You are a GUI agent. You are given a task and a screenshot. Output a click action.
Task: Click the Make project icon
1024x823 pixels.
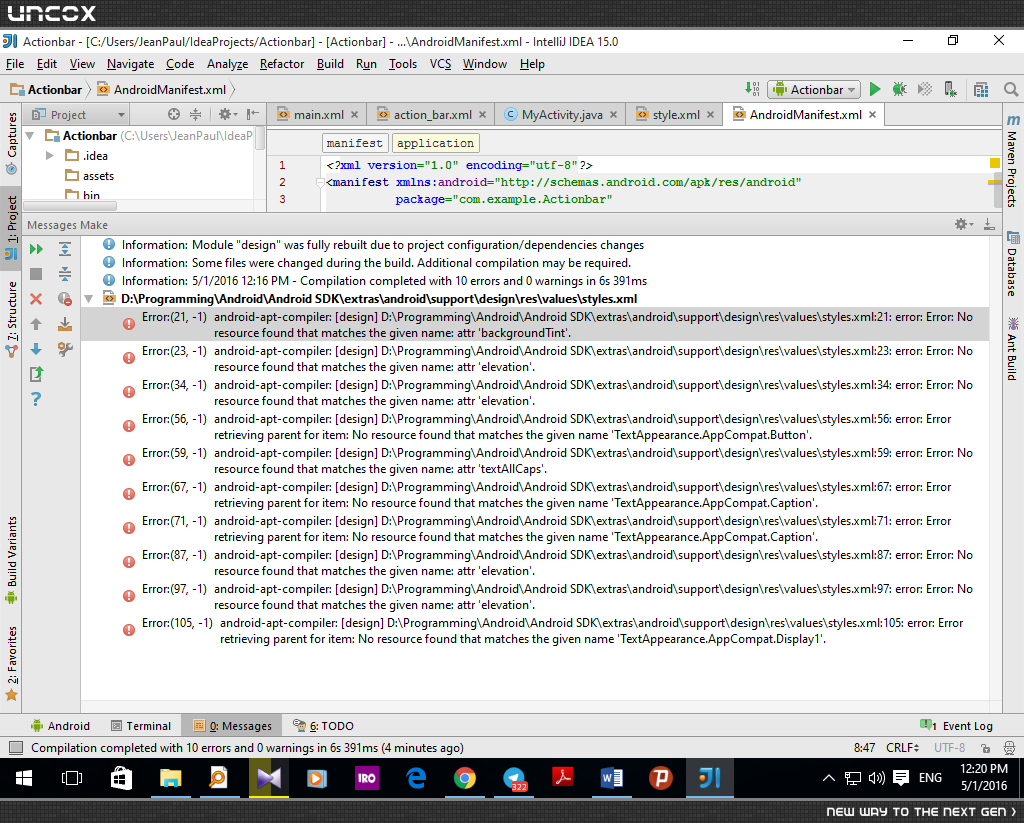point(752,89)
